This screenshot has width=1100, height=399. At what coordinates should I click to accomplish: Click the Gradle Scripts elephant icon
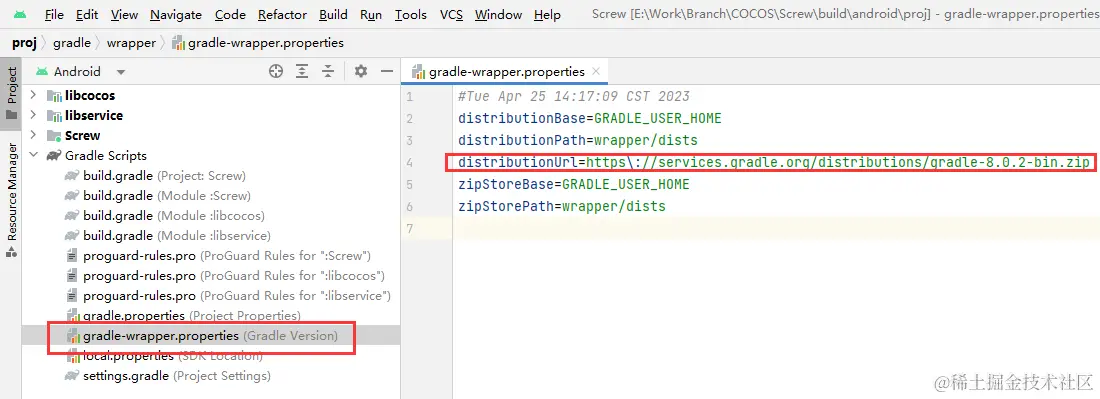point(54,156)
